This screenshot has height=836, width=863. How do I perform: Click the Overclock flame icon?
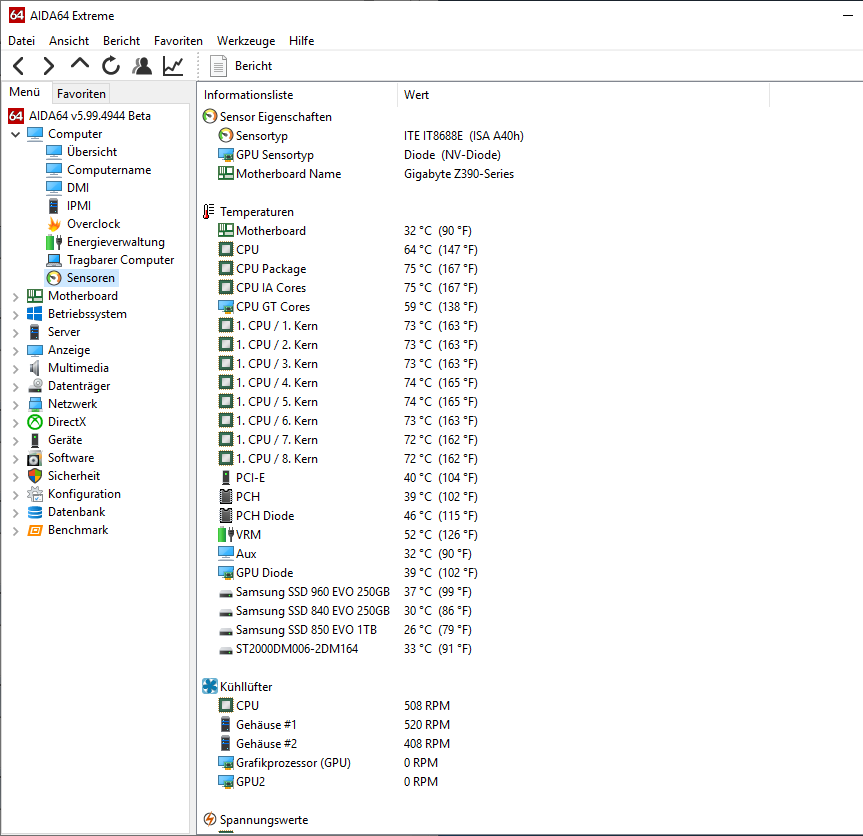point(54,223)
